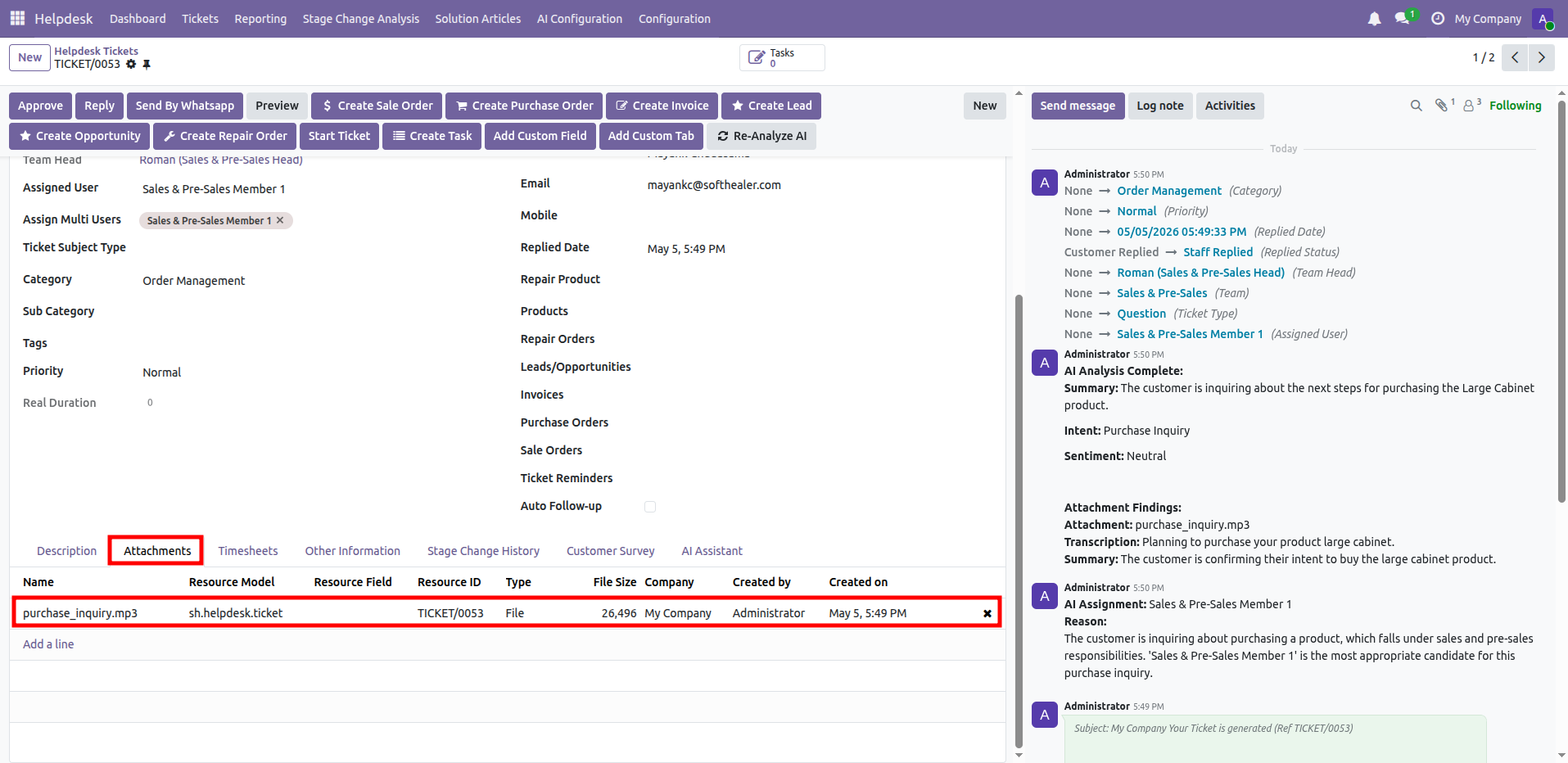The height and width of the screenshot is (763, 1568).
Task: Click Add a line in attachments
Action: pyautogui.click(x=48, y=644)
